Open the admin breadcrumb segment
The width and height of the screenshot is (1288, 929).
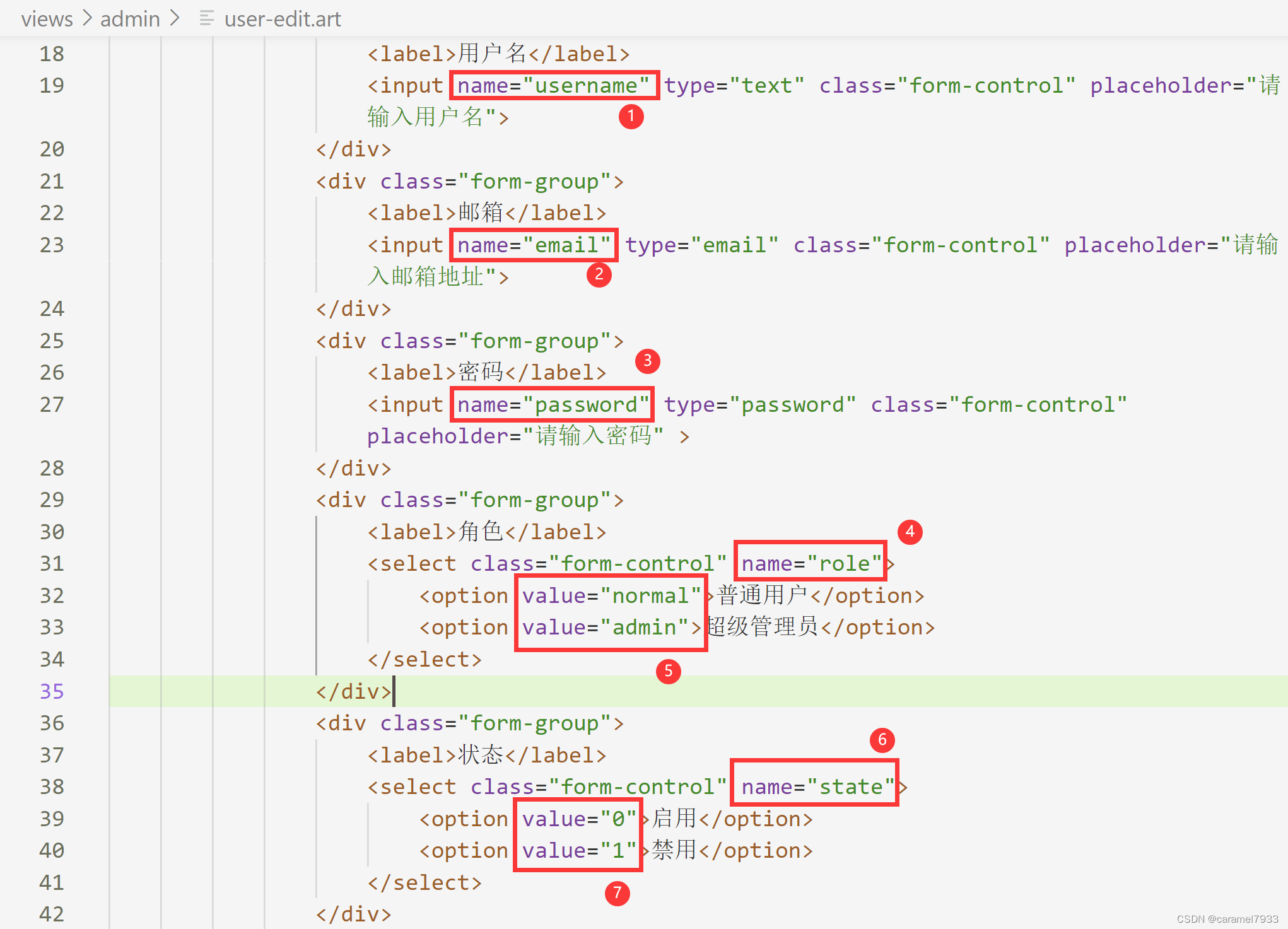pyautogui.click(x=130, y=19)
